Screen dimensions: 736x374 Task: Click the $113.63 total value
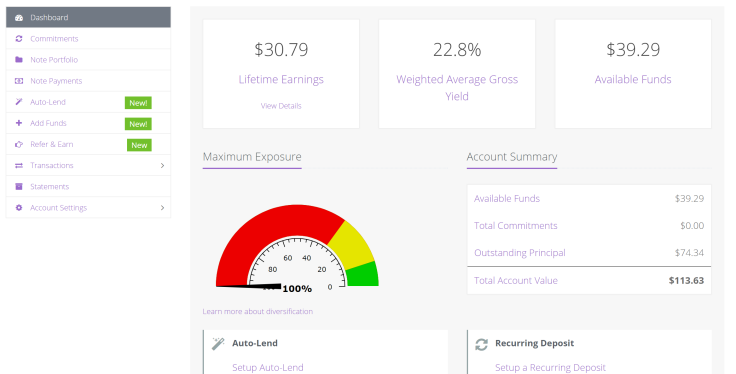point(686,281)
